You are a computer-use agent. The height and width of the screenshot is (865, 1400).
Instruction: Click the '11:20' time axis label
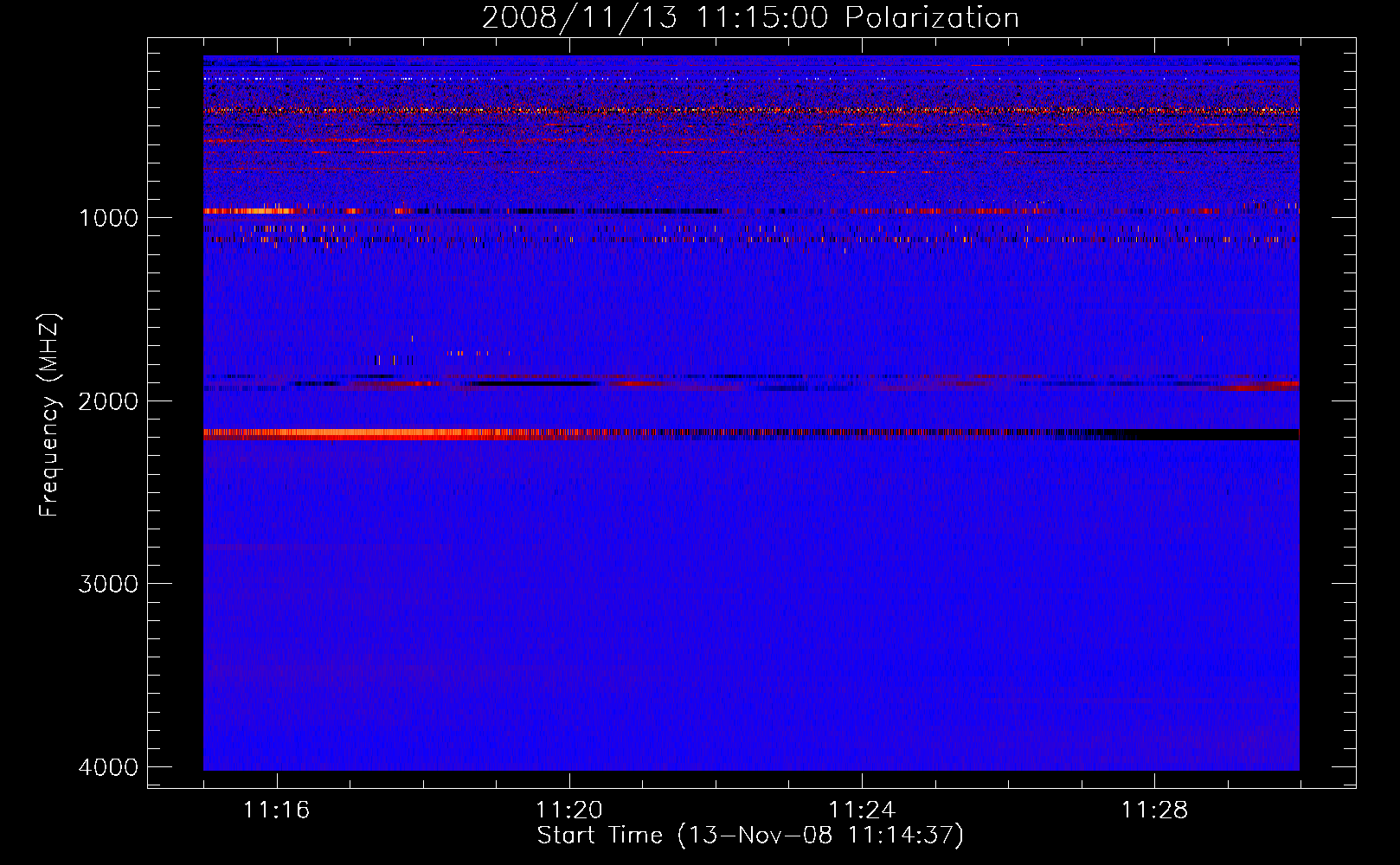coord(568,810)
